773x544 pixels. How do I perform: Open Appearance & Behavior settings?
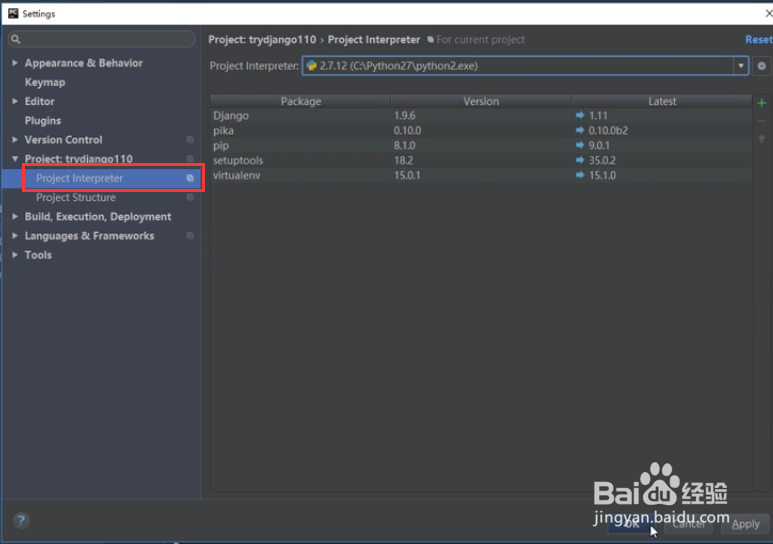pyautogui.click(x=84, y=63)
